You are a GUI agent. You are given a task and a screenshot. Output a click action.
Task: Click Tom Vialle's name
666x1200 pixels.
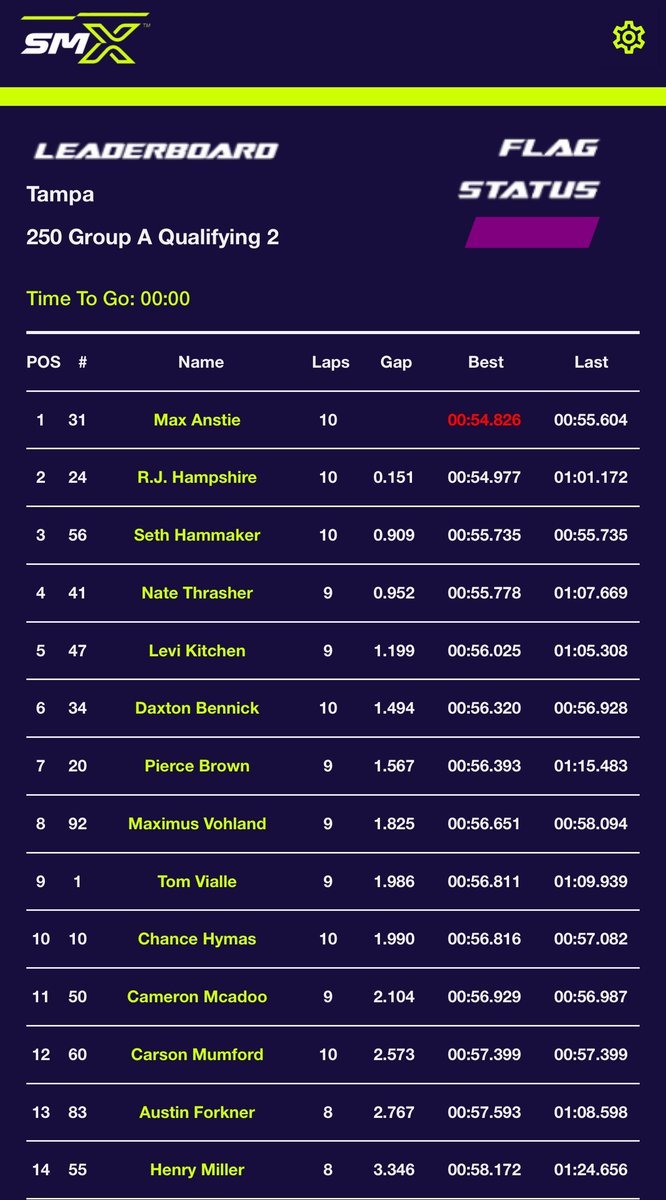click(197, 881)
